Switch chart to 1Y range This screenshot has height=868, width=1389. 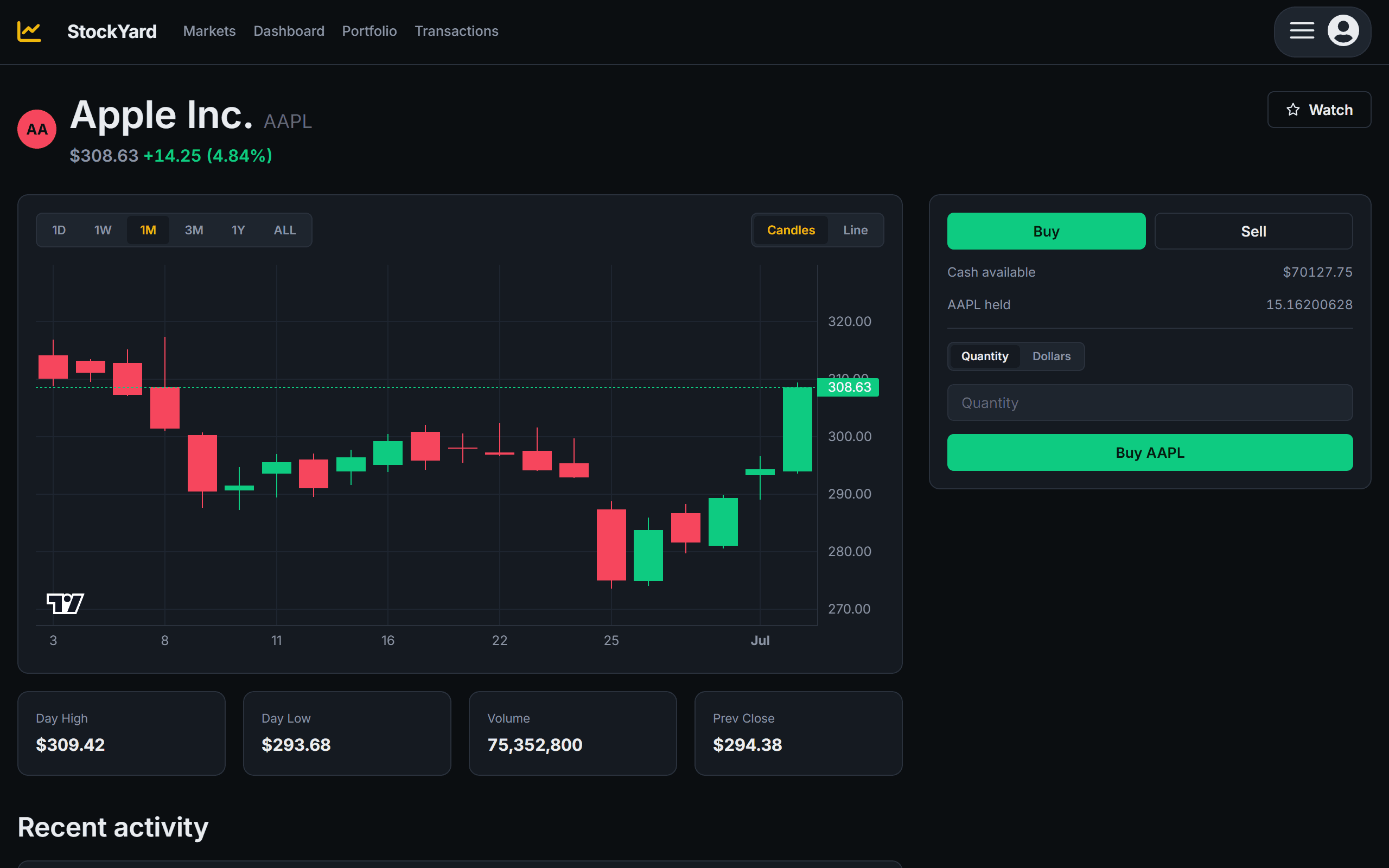[238, 230]
